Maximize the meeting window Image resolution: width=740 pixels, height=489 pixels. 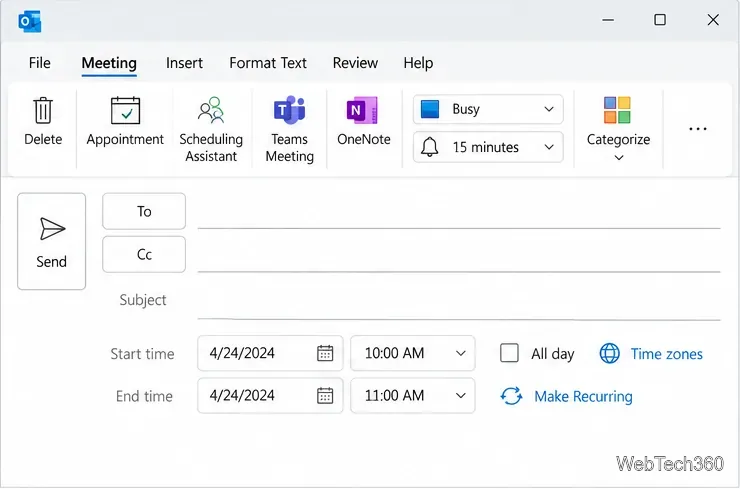[x=660, y=20]
